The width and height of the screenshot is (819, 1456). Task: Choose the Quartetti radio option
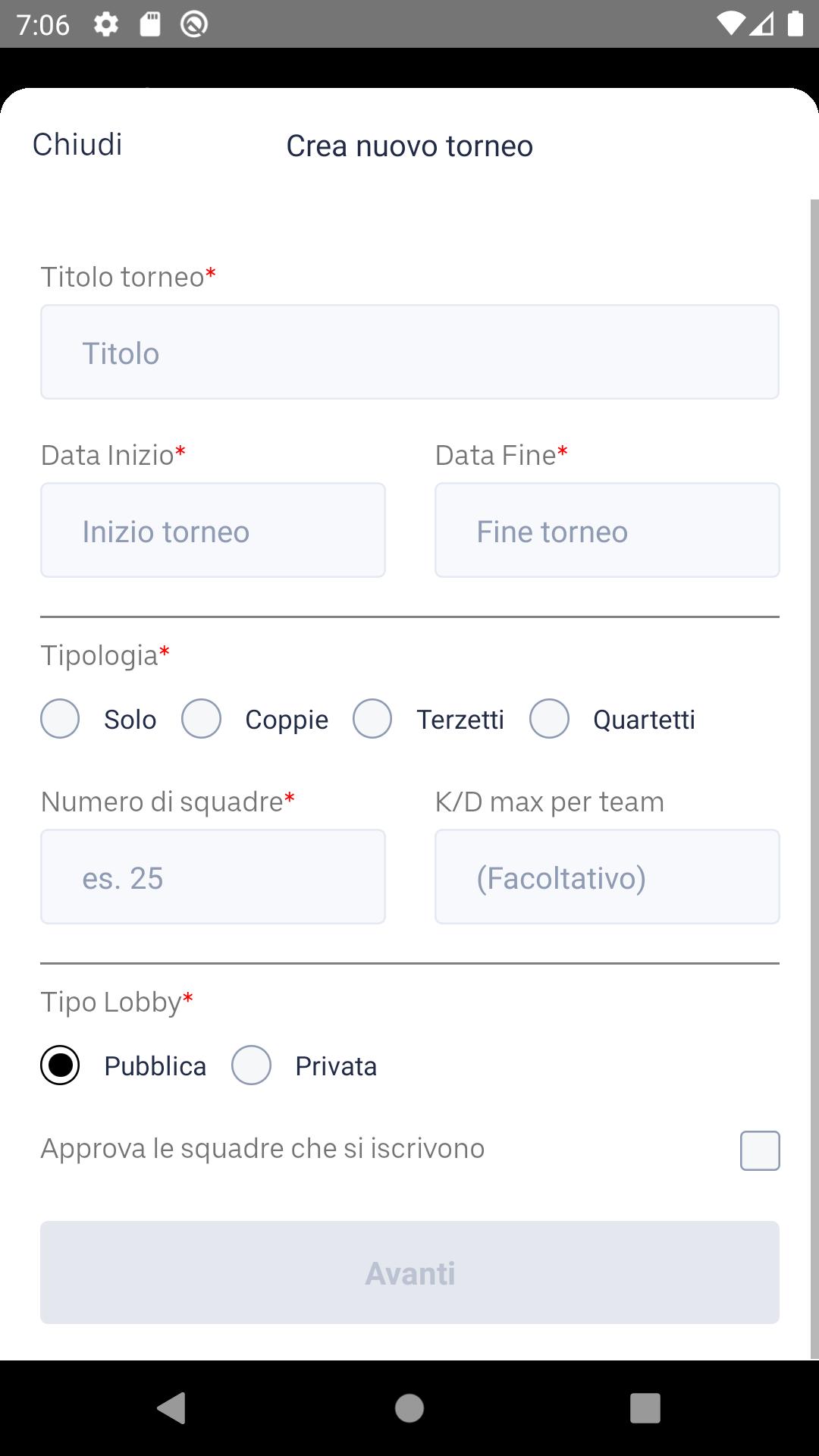549,719
